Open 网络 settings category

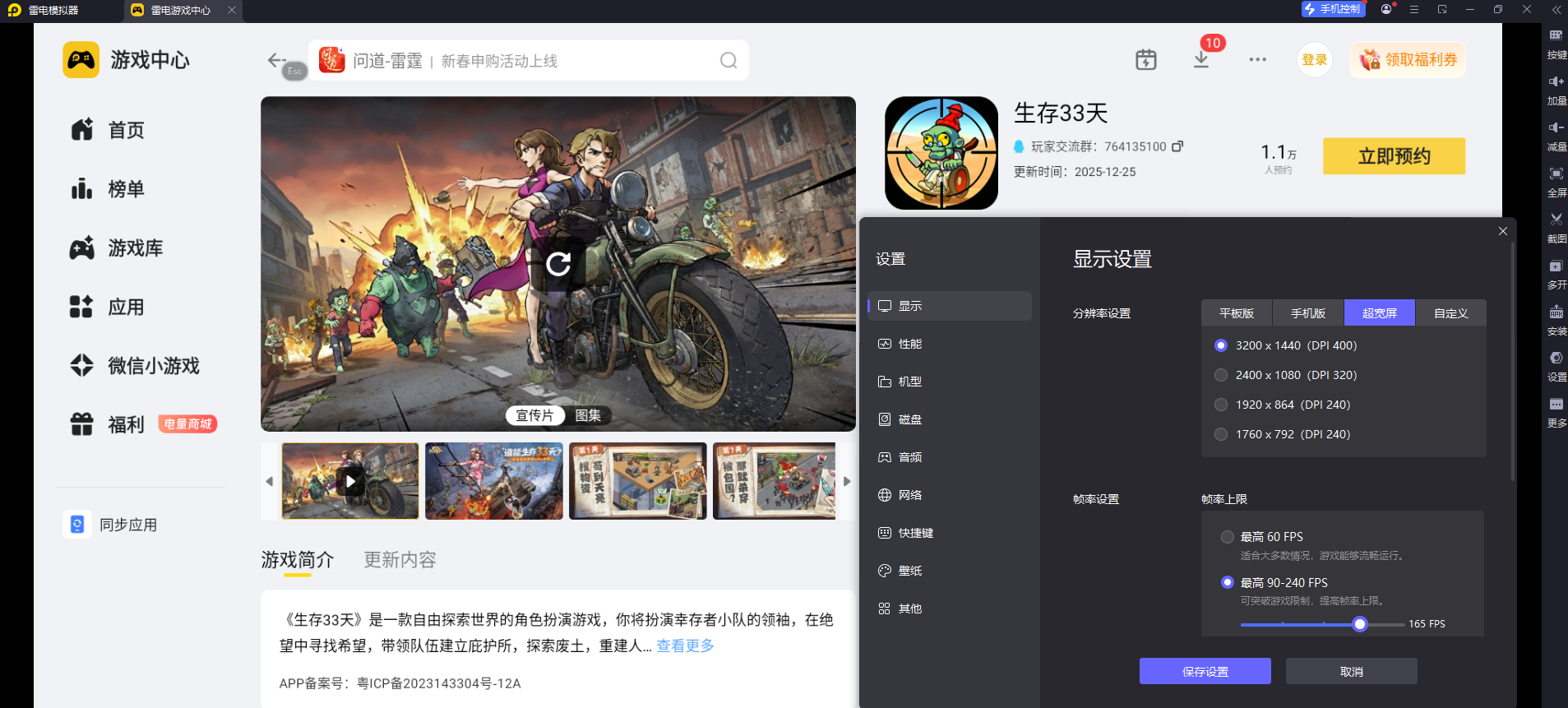coord(950,495)
